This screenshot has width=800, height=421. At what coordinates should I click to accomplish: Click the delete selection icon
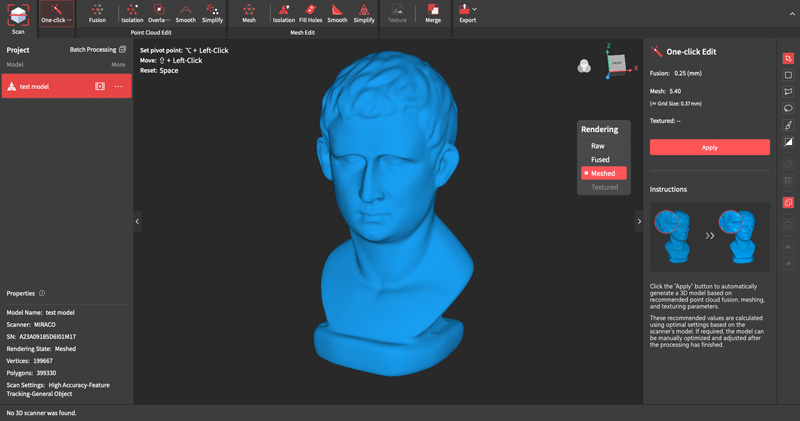click(x=788, y=225)
